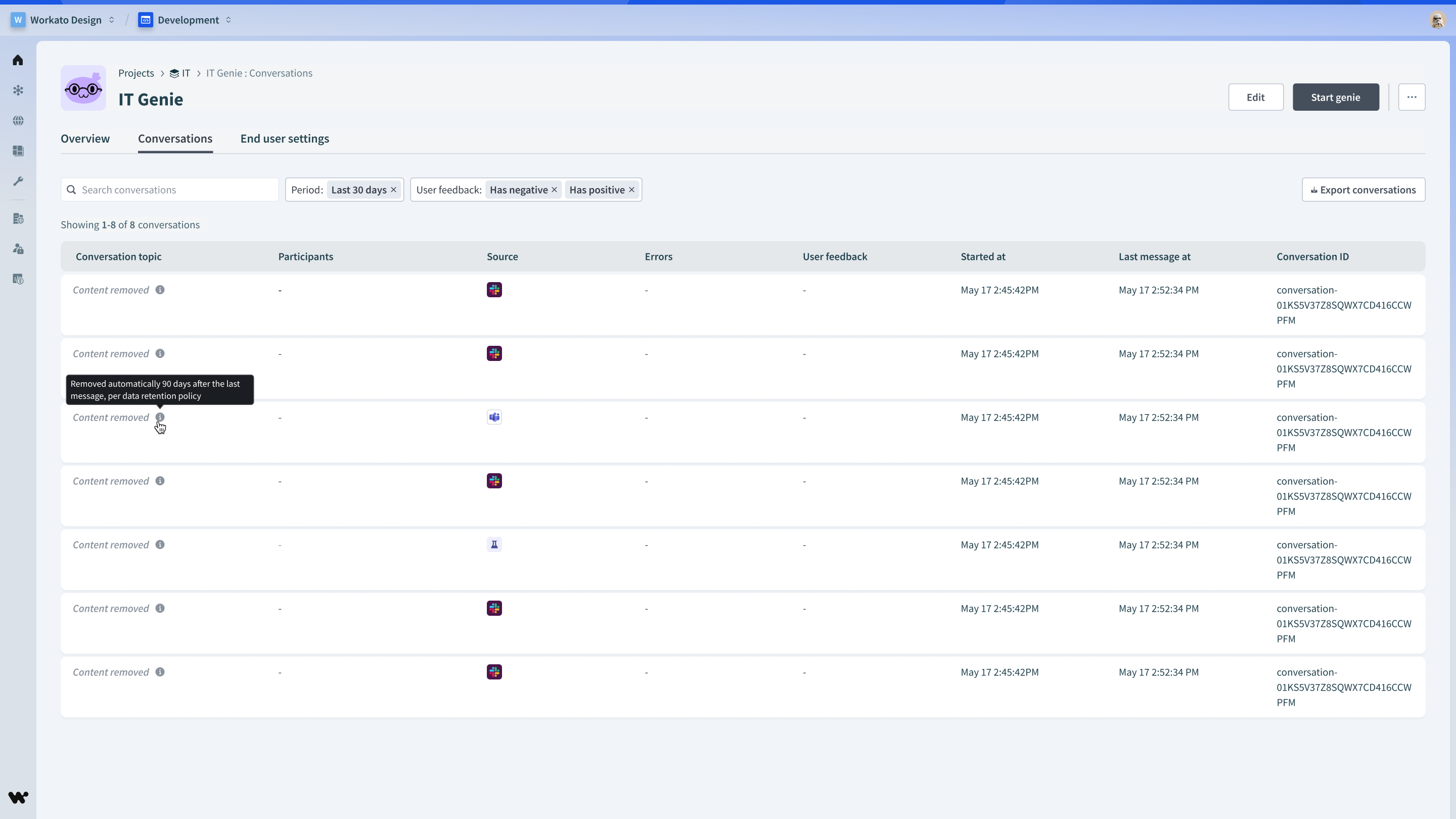Click the info icon in the Teams row
The height and width of the screenshot is (819, 1456).
(x=160, y=417)
